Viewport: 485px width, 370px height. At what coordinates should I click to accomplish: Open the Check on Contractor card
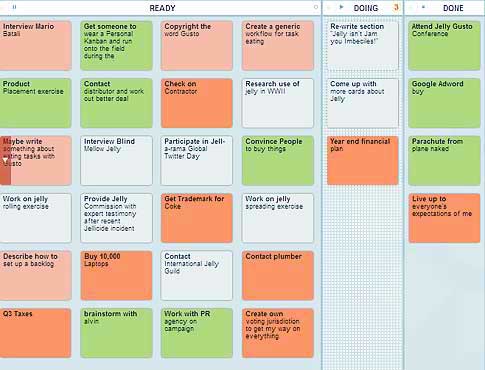(x=197, y=103)
